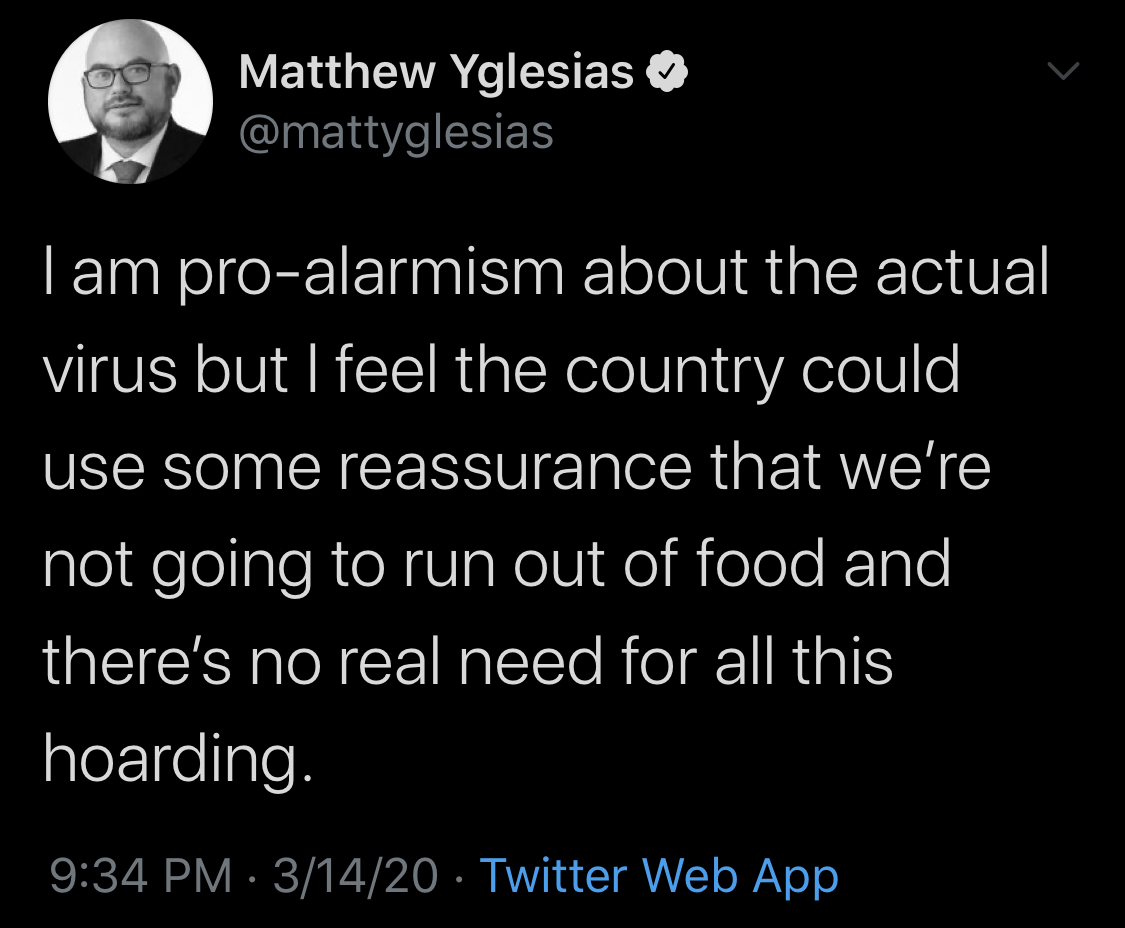1125x928 pixels.
Task: Click the glasses on the avatar photo
Action: coord(119,75)
